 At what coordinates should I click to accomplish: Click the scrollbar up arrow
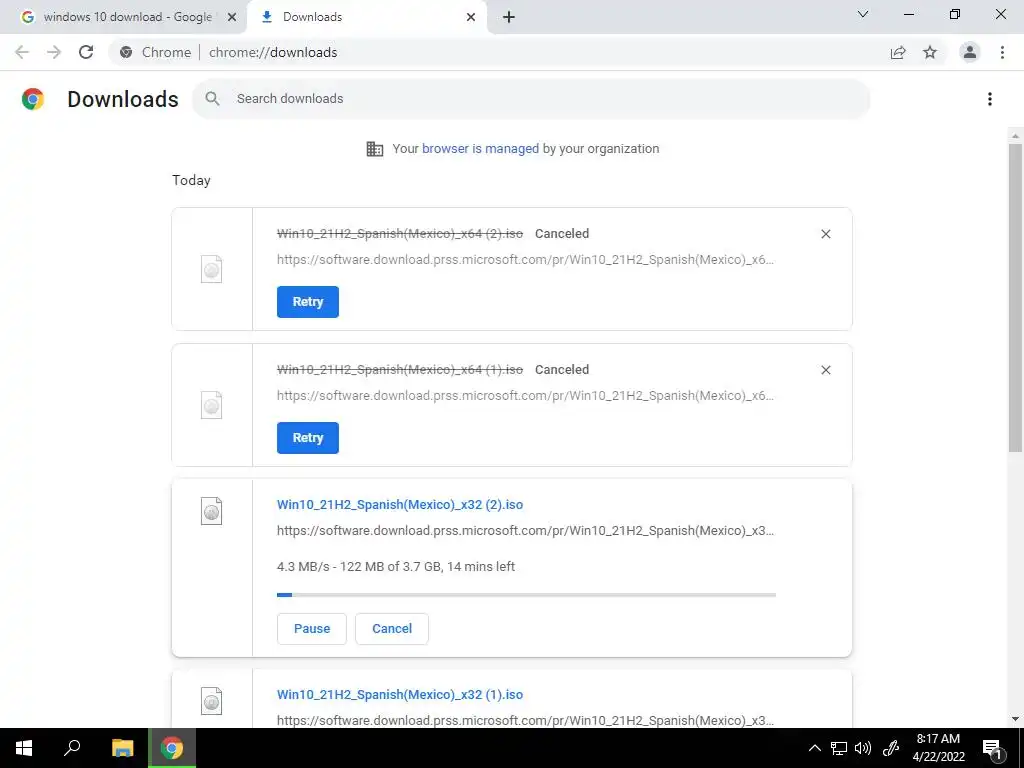click(x=1015, y=135)
